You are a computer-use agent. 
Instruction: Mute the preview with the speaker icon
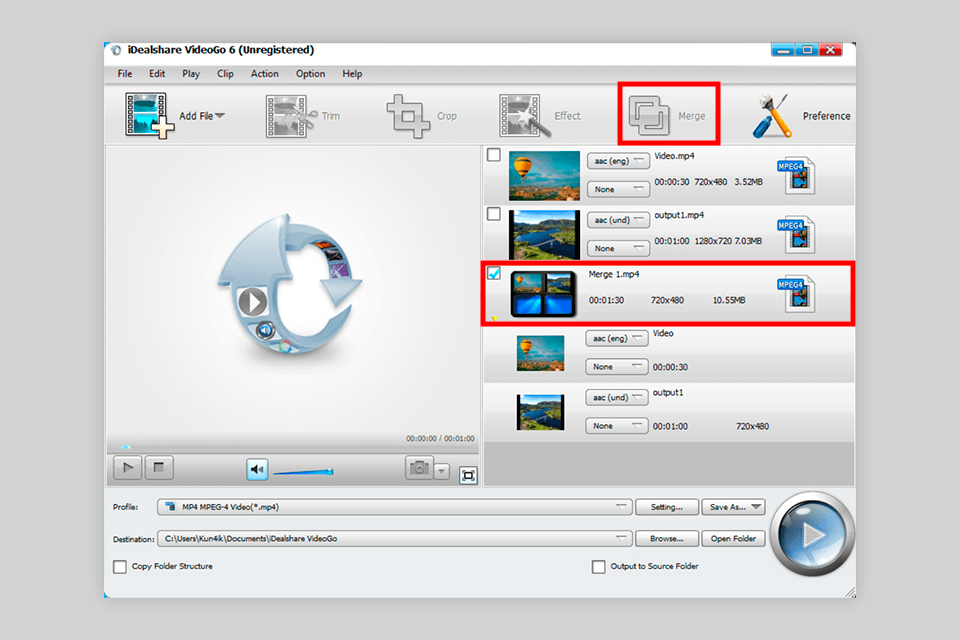[x=257, y=469]
